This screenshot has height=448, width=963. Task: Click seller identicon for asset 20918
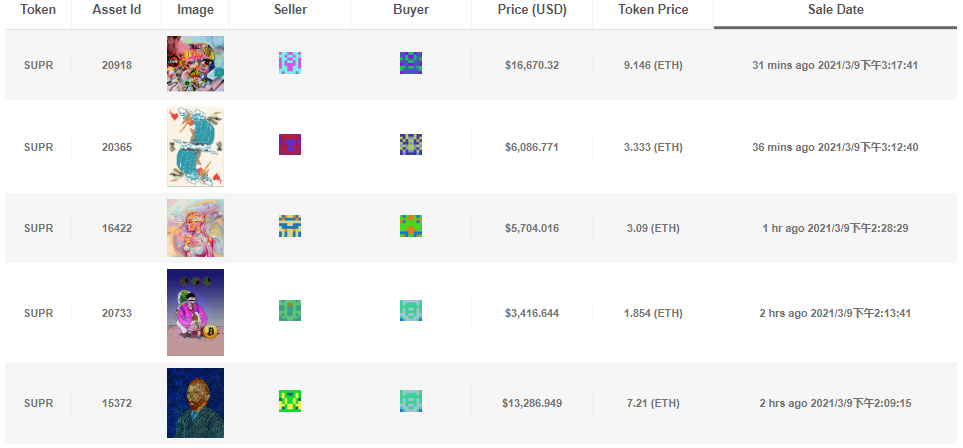pyautogui.click(x=290, y=64)
